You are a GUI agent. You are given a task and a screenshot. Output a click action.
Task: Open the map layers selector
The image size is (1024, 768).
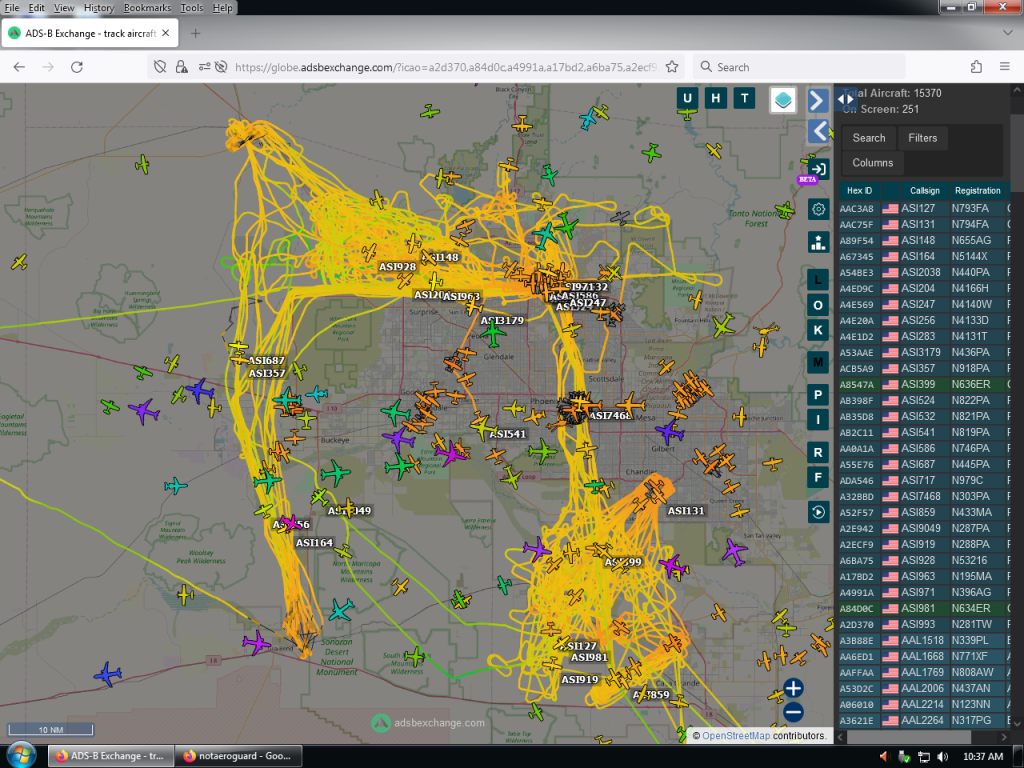(782, 100)
